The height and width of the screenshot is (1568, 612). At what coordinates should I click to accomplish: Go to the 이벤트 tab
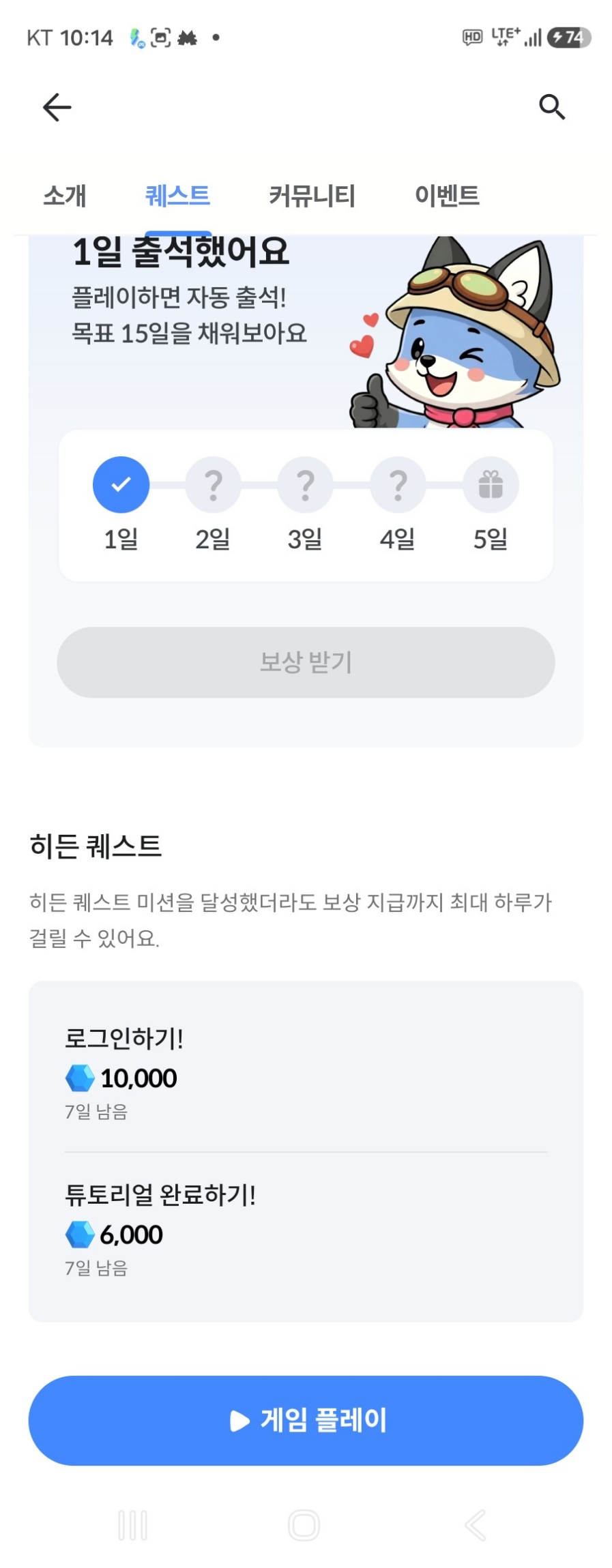click(447, 196)
